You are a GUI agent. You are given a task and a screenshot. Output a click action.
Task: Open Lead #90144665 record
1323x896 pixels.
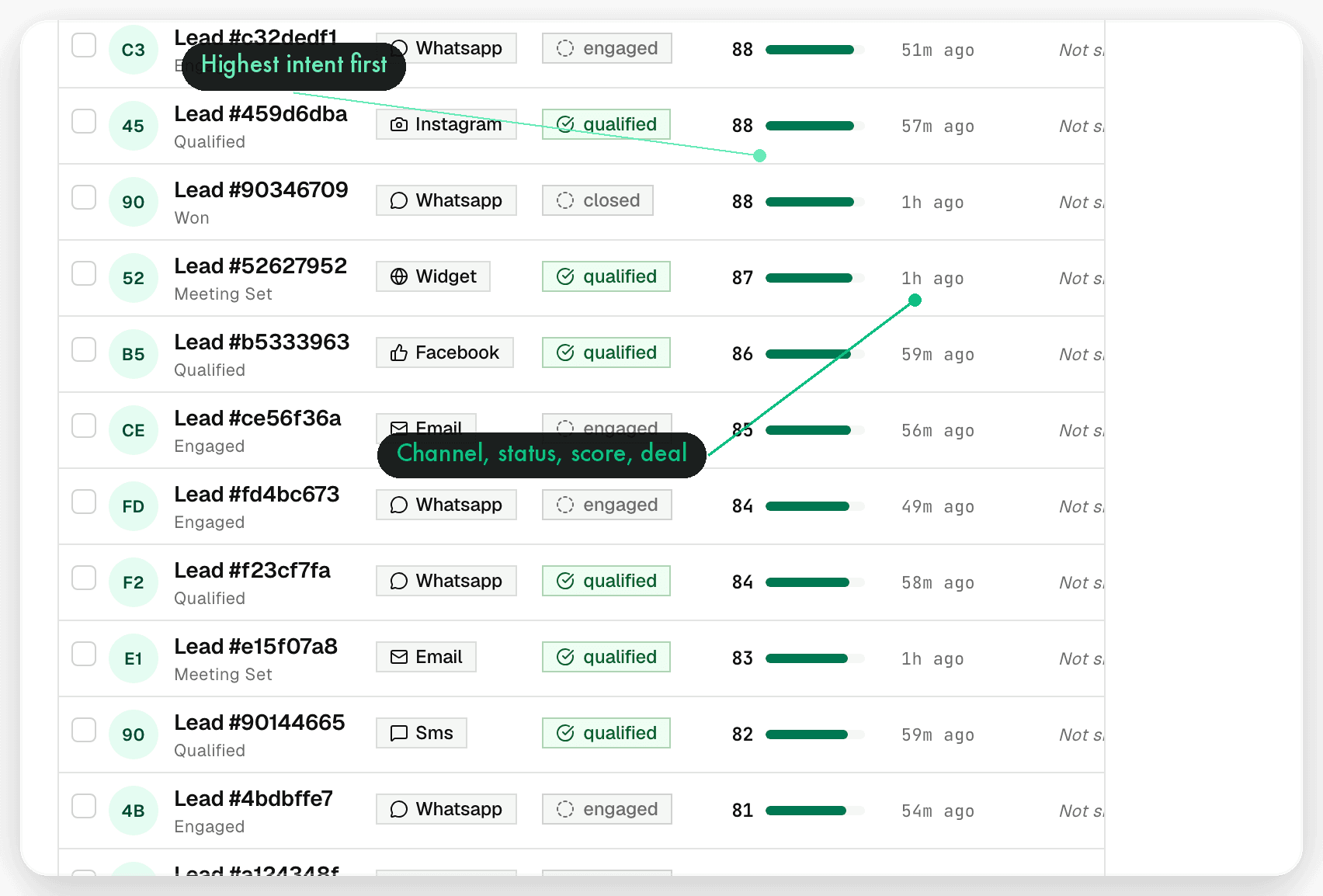(x=259, y=722)
